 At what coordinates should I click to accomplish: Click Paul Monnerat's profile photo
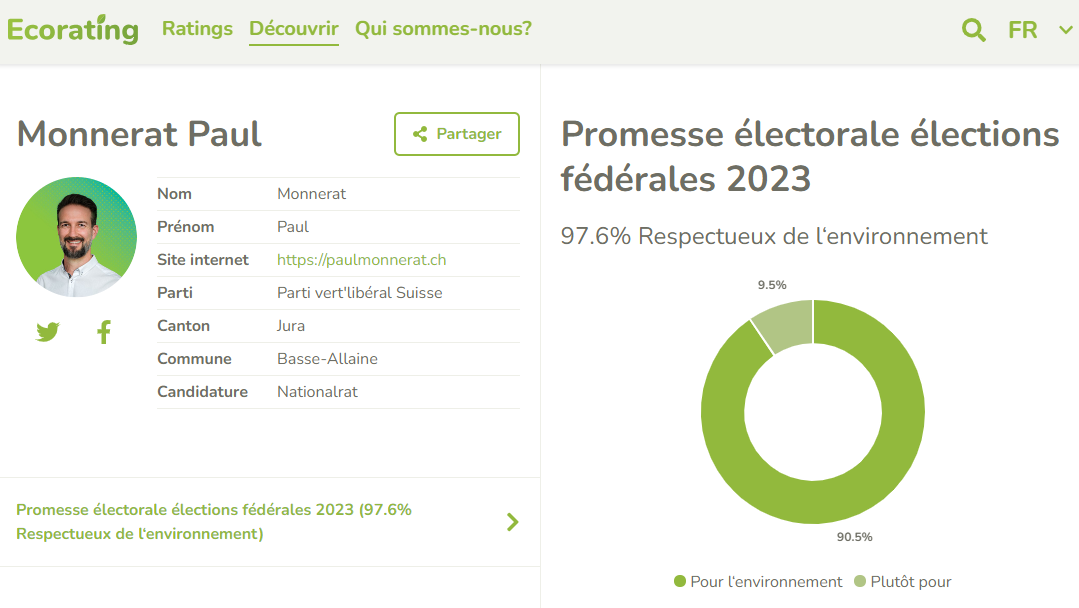(76, 237)
